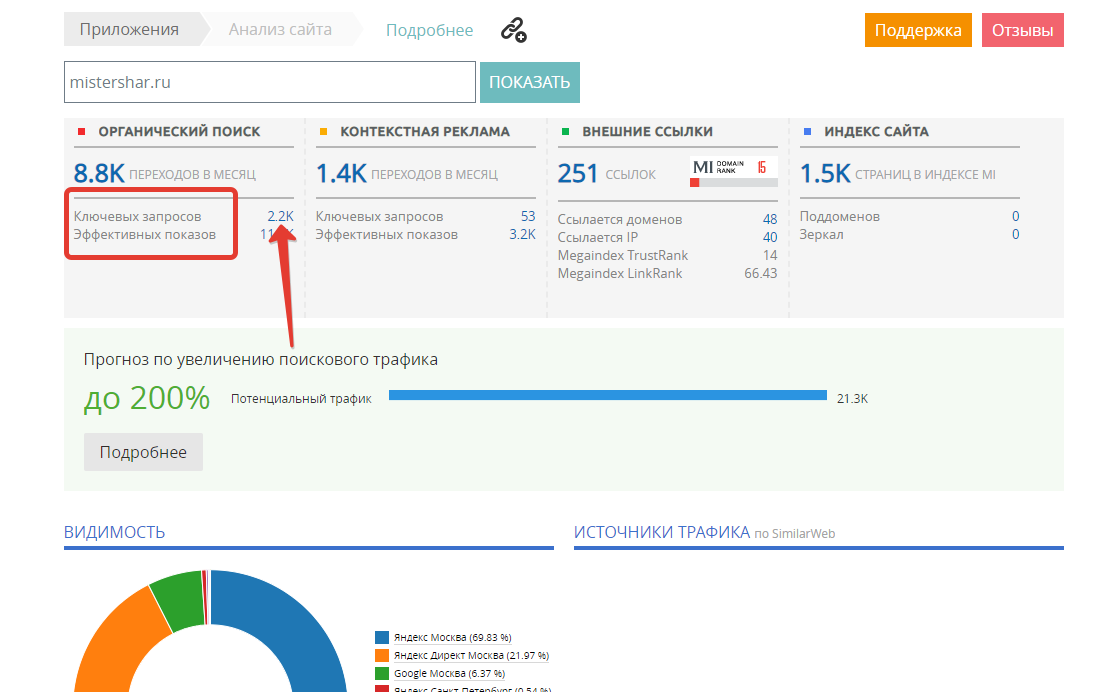1116x692 pixels.
Task: Click red marker beside Органический поиск
Action: 81,132
